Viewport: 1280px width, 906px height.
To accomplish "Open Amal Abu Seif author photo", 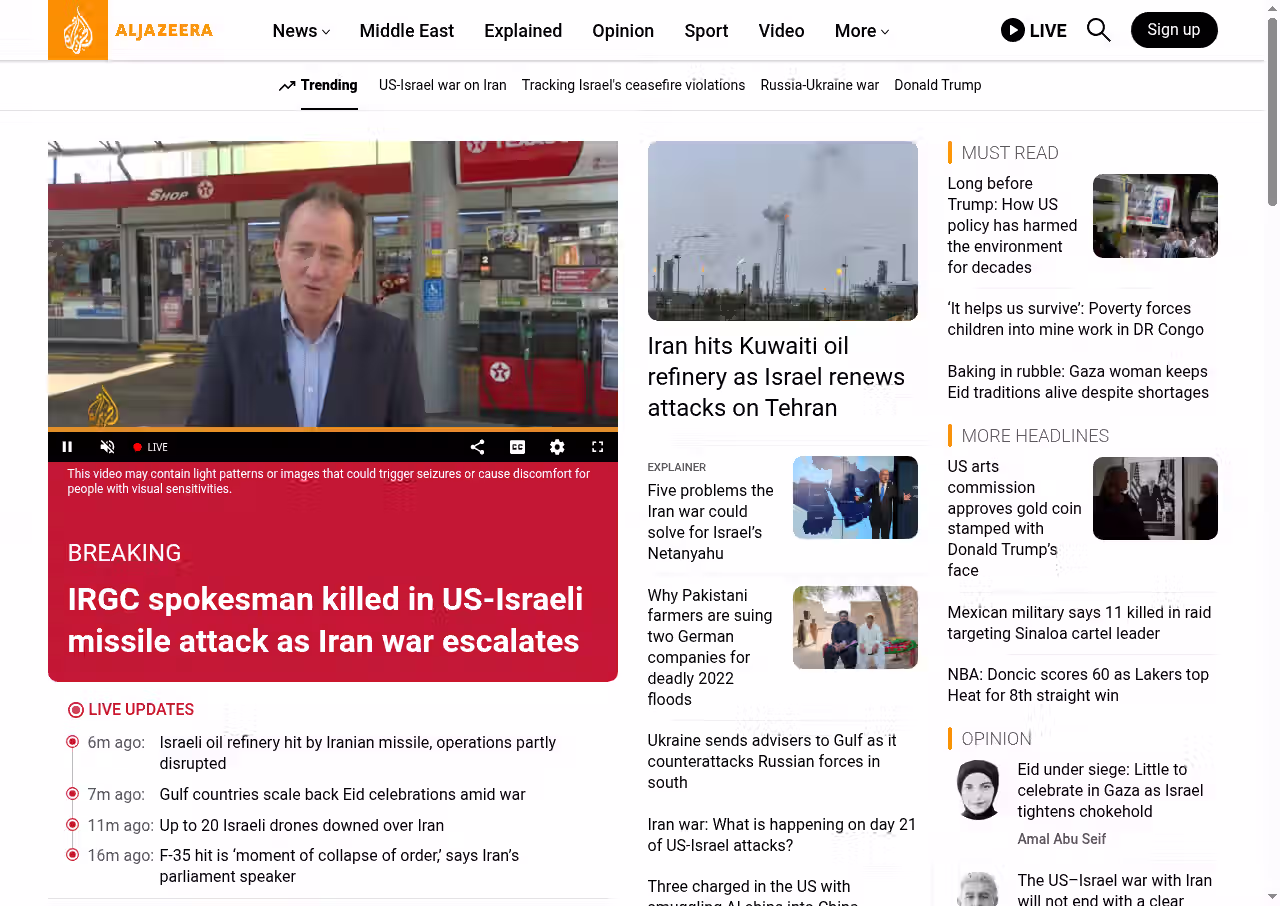I will point(977,790).
